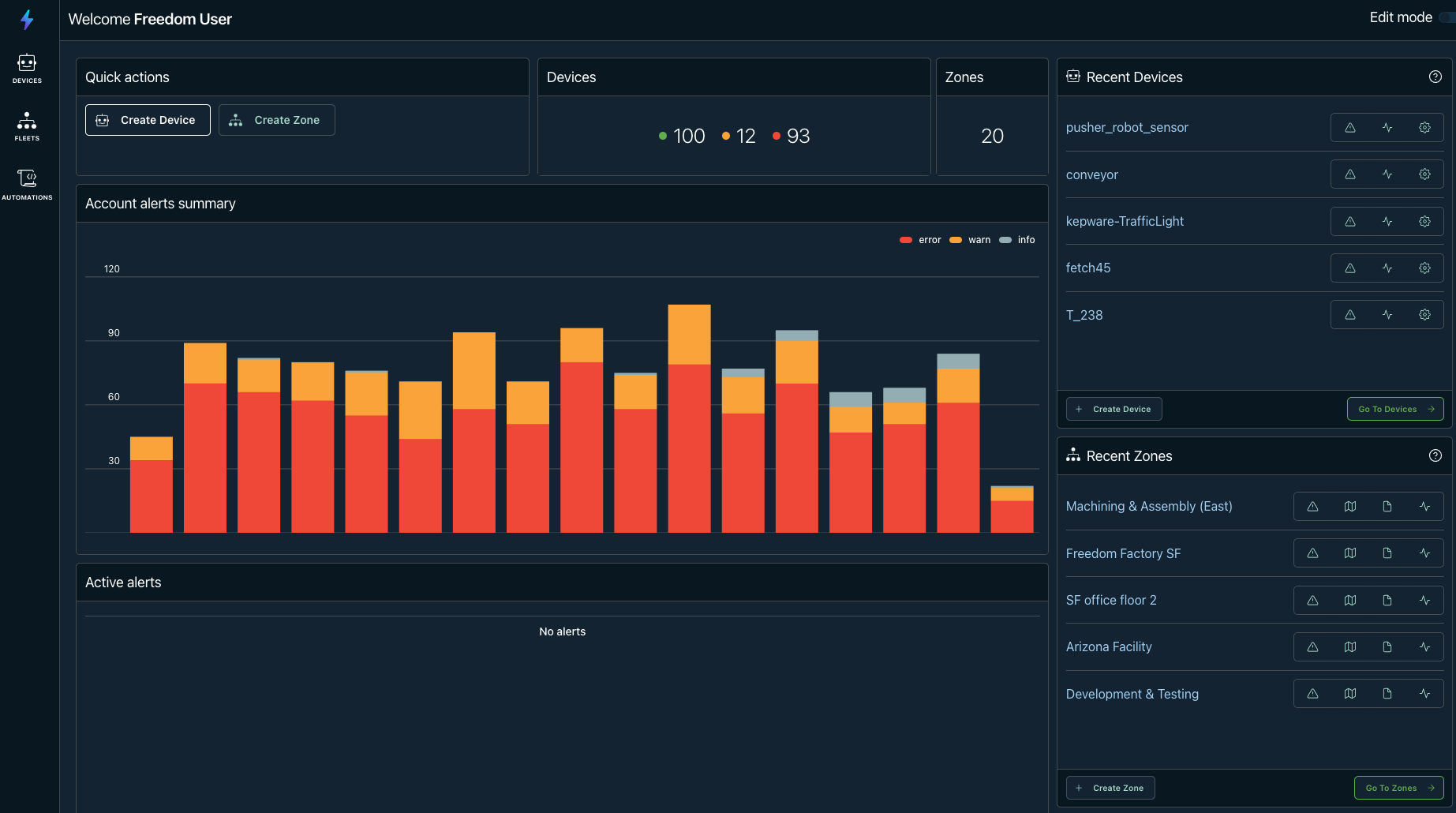
Task: Open the fetch45 device
Action: point(1088,268)
